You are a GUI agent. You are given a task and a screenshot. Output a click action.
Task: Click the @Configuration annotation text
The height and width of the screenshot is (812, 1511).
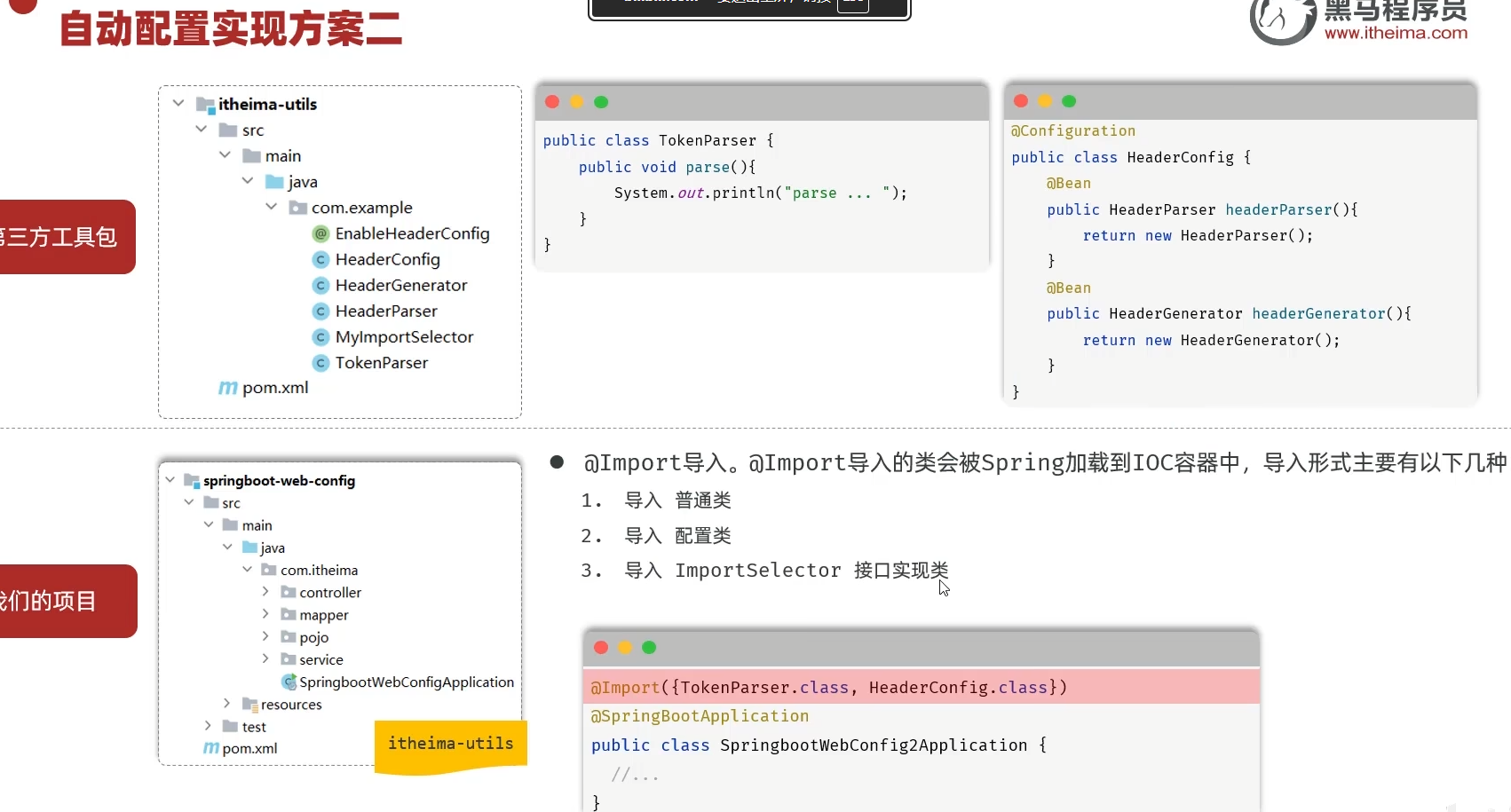click(1073, 131)
